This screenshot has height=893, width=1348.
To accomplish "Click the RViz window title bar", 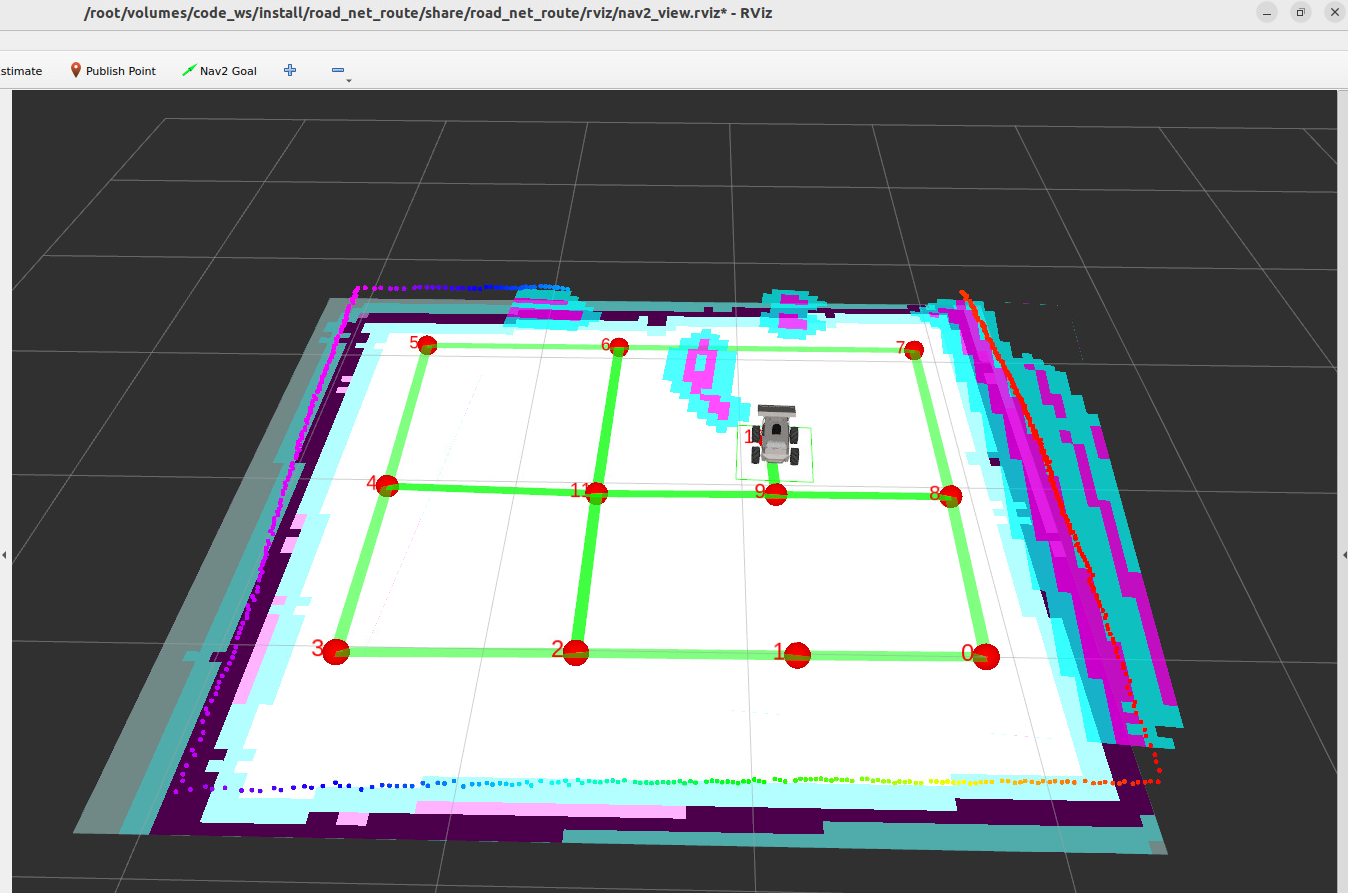I will 600,12.
